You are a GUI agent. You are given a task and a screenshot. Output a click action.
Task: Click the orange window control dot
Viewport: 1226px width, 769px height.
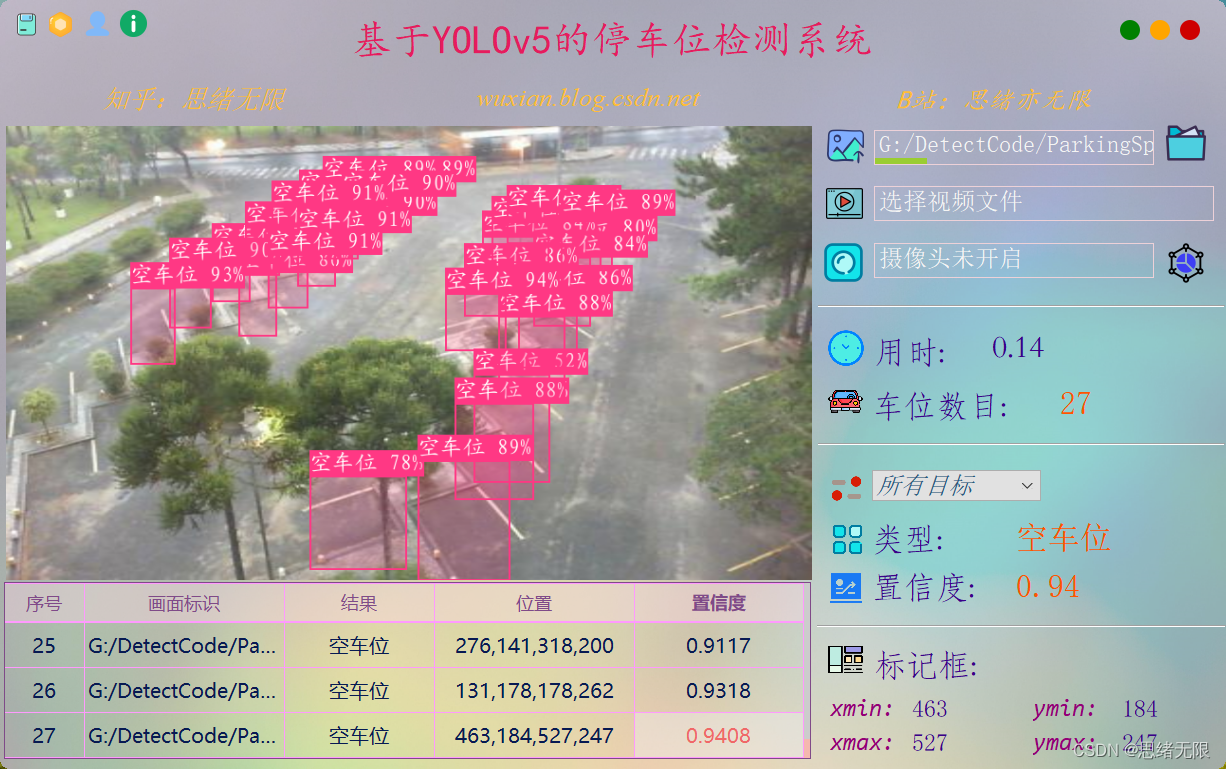tap(1160, 30)
